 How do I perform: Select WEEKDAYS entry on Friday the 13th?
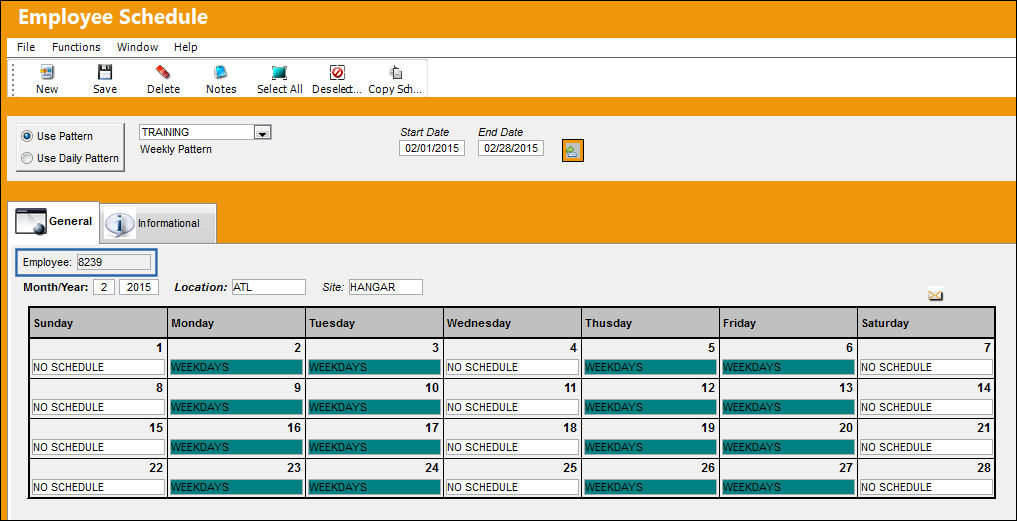[x=789, y=407]
